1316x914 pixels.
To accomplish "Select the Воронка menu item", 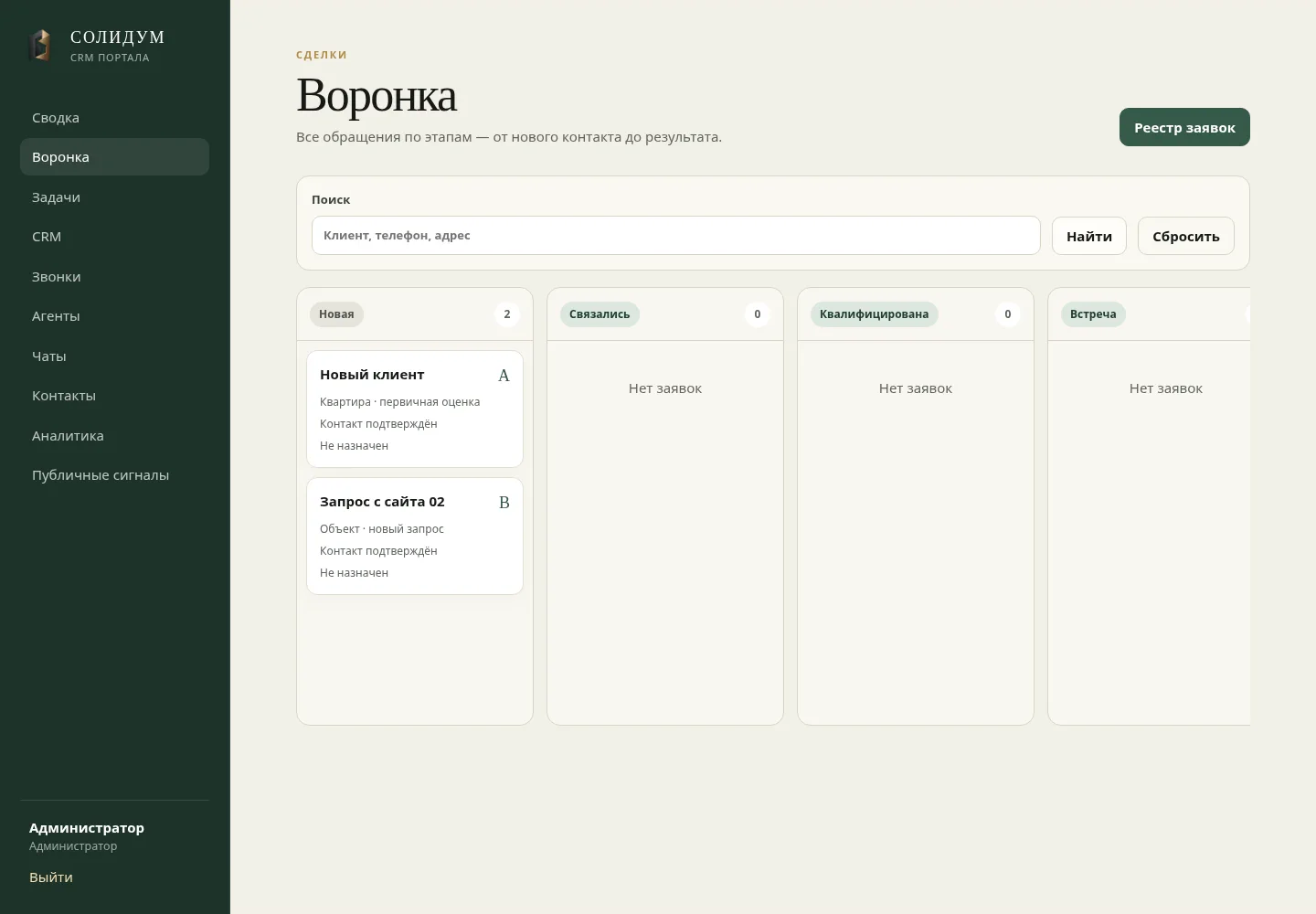I will 114,157.
